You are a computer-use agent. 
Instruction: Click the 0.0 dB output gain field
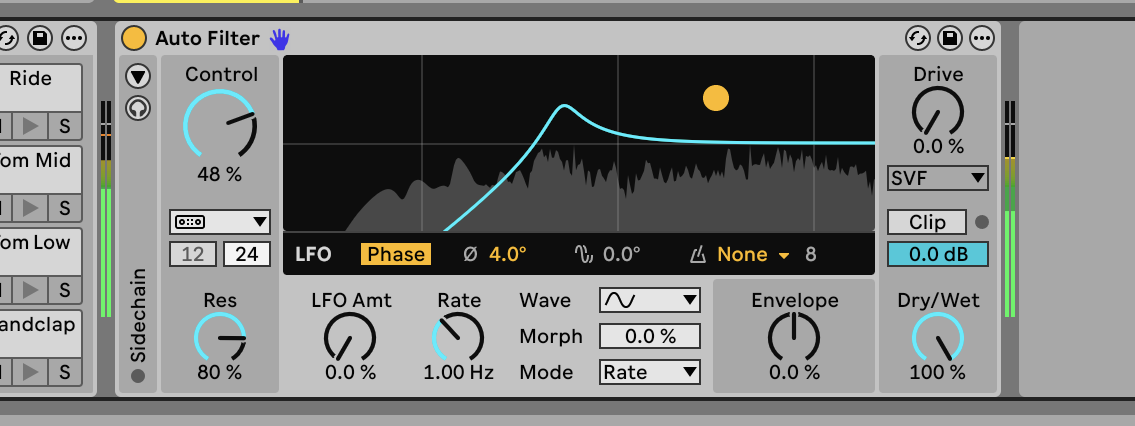pyautogui.click(x=938, y=255)
